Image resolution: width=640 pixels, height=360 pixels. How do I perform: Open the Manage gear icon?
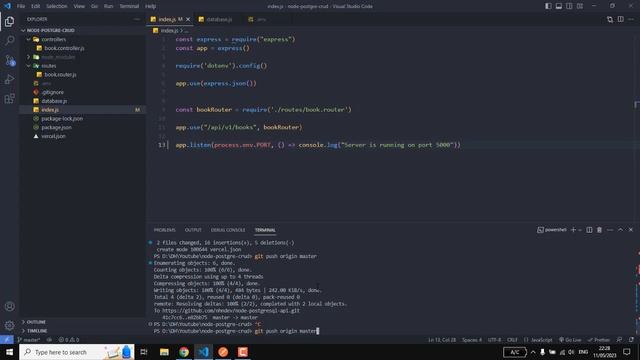point(9,325)
